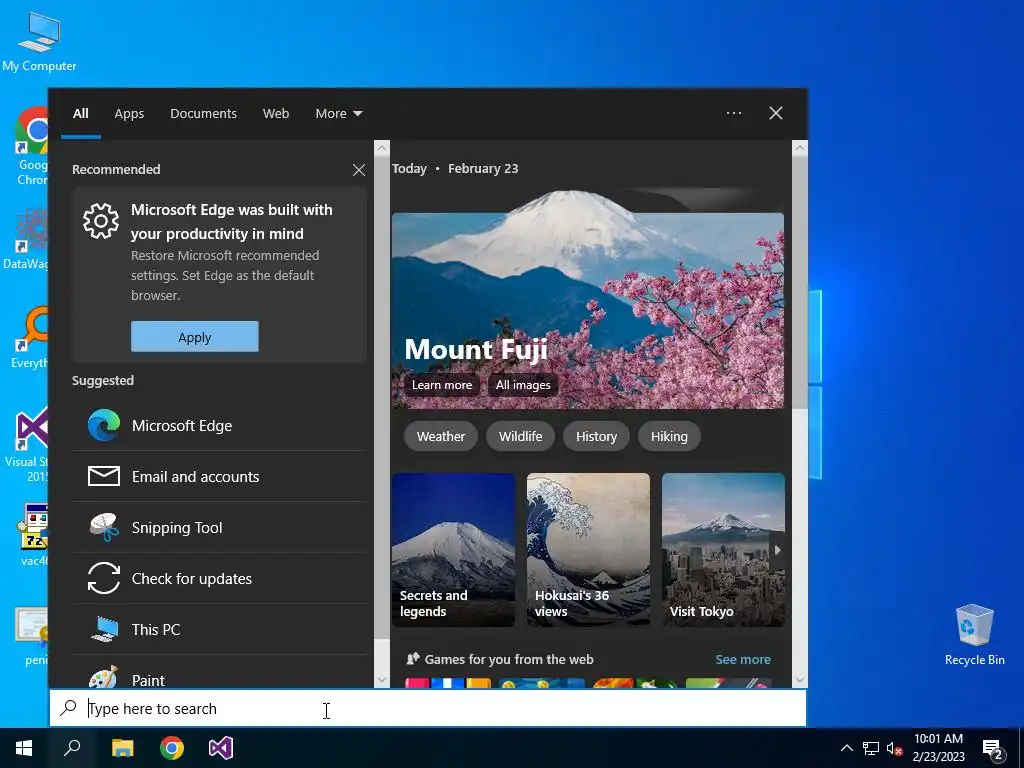Screen dimensions: 1024x768
Task: Select the DataWag desktop shortcut
Action: tap(26, 239)
